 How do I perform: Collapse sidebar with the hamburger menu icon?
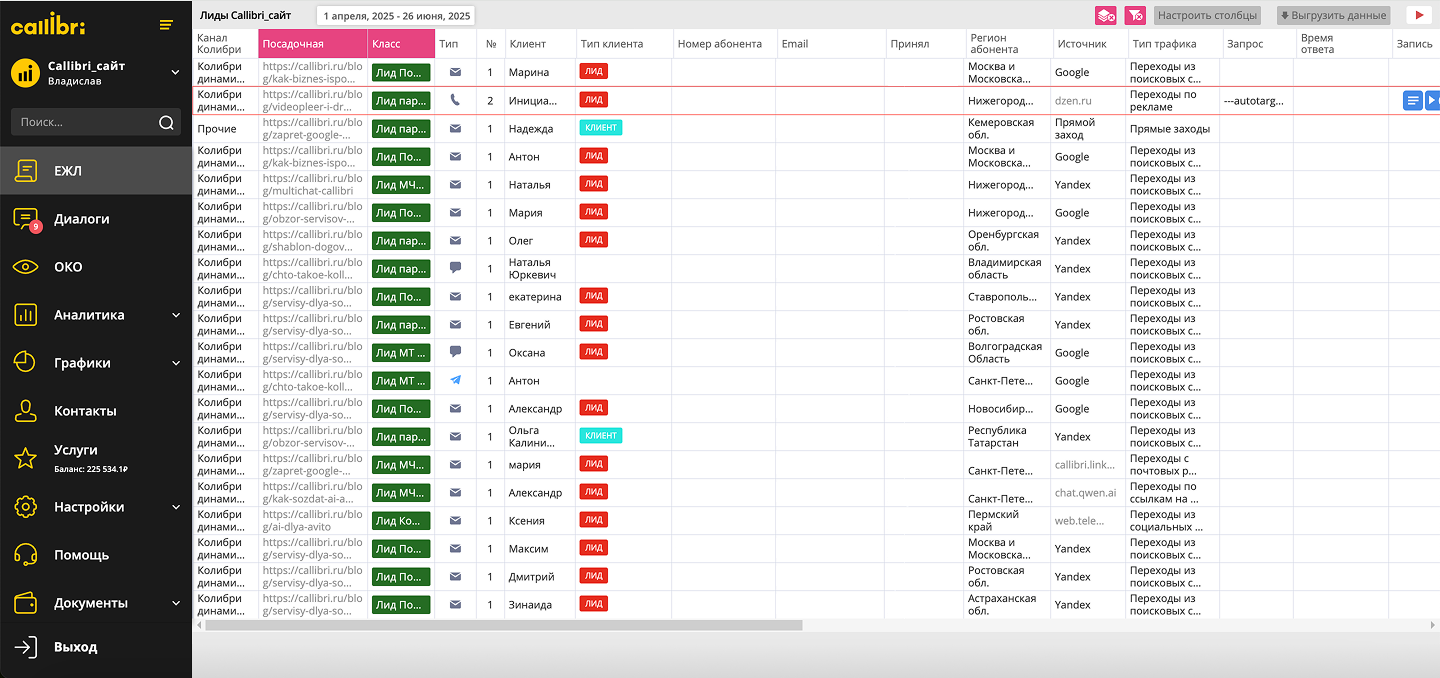pos(166,25)
